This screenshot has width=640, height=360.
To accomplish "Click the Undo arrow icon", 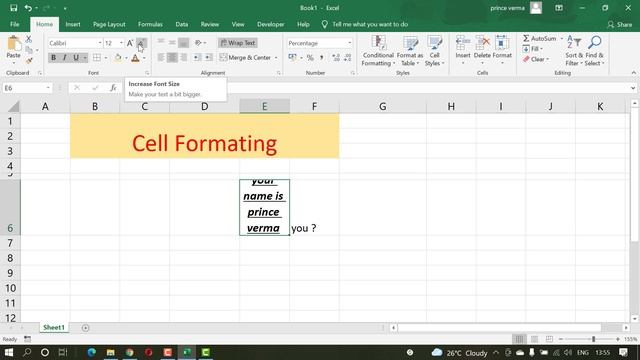I will [28, 8].
